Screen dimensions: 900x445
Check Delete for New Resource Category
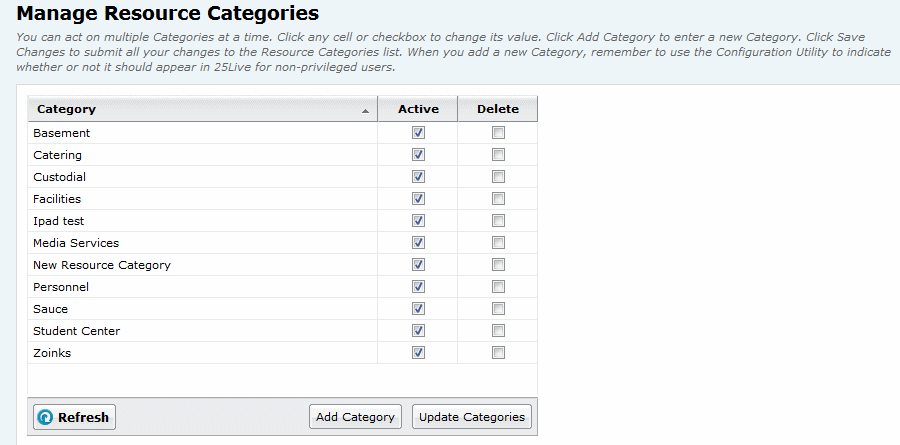coord(498,265)
